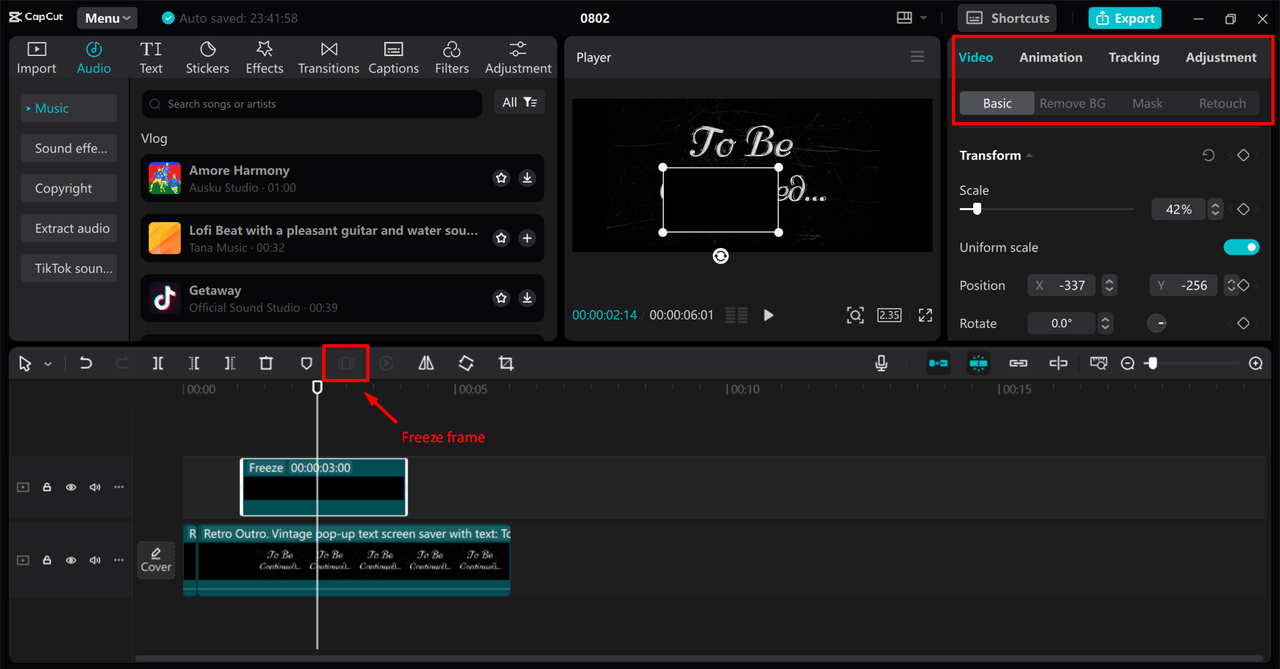The height and width of the screenshot is (669, 1280).
Task: Favorite the Amore Harmony track
Action: 501,178
